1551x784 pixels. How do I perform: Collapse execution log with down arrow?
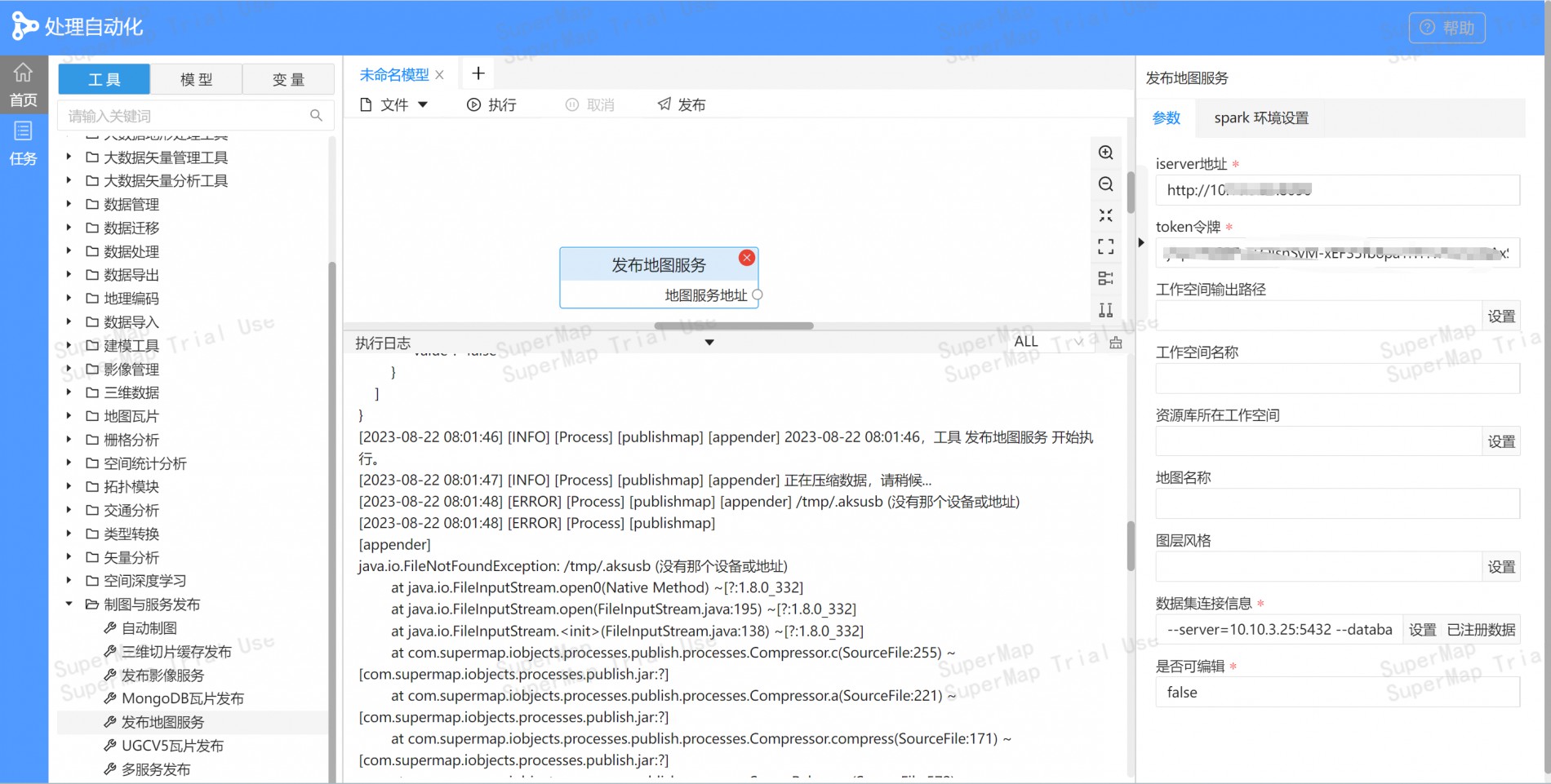709,343
